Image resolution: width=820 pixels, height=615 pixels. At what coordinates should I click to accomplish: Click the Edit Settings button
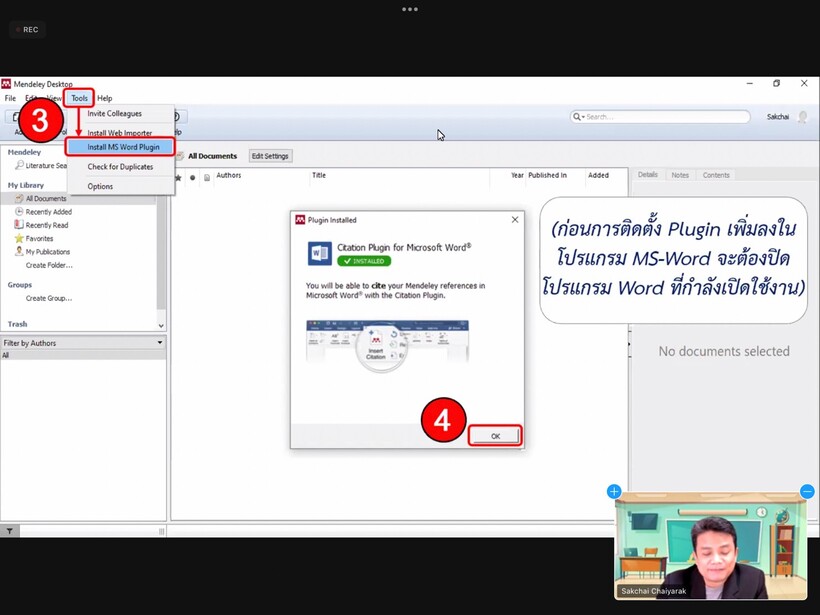click(x=270, y=156)
